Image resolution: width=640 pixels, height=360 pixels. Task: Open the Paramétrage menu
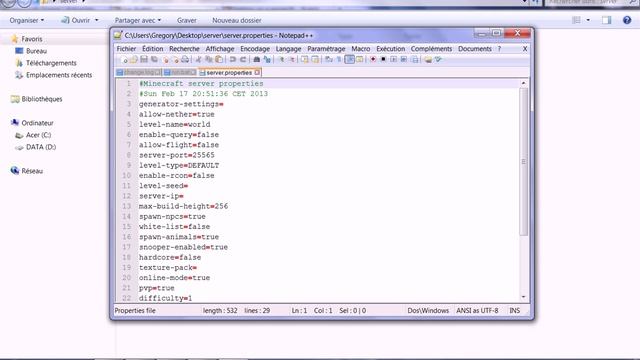pyautogui.click(x=326, y=49)
